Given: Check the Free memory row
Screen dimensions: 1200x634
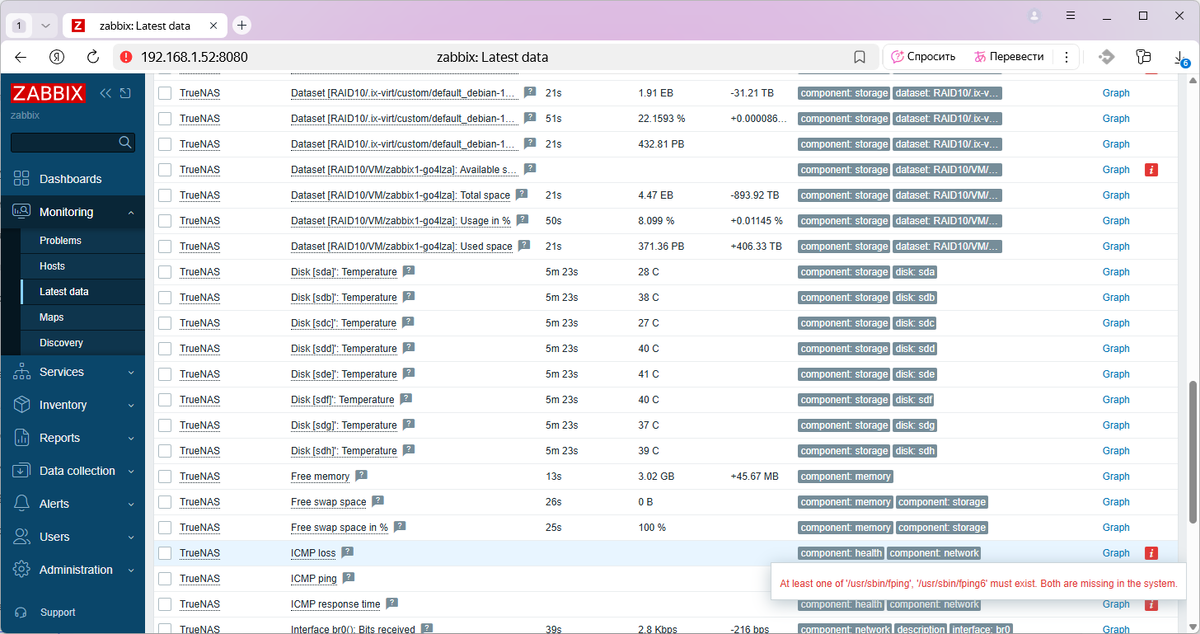Looking at the screenshot, I should tap(165, 477).
